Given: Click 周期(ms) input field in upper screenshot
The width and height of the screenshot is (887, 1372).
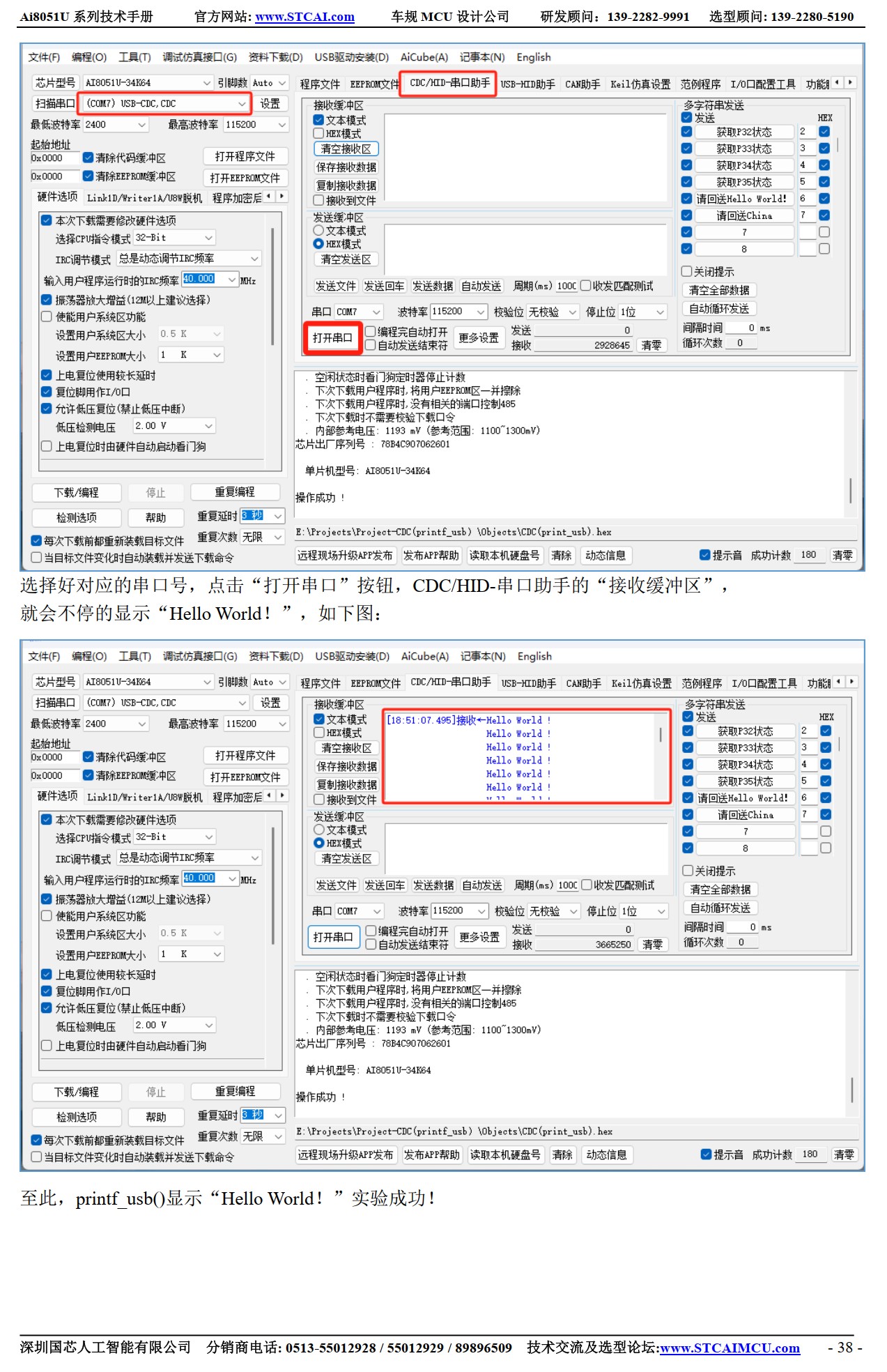Looking at the screenshot, I should coord(566,286).
